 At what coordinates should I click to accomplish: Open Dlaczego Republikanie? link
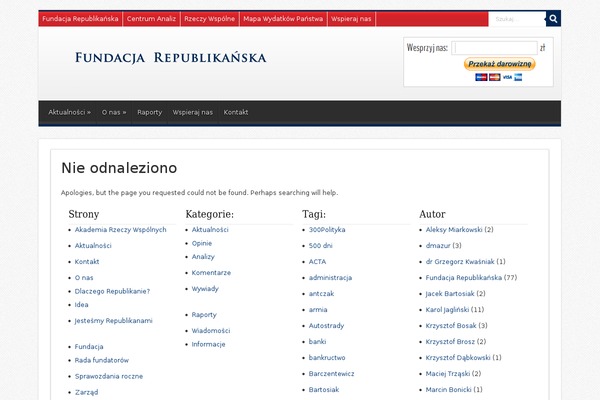coord(112,291)
